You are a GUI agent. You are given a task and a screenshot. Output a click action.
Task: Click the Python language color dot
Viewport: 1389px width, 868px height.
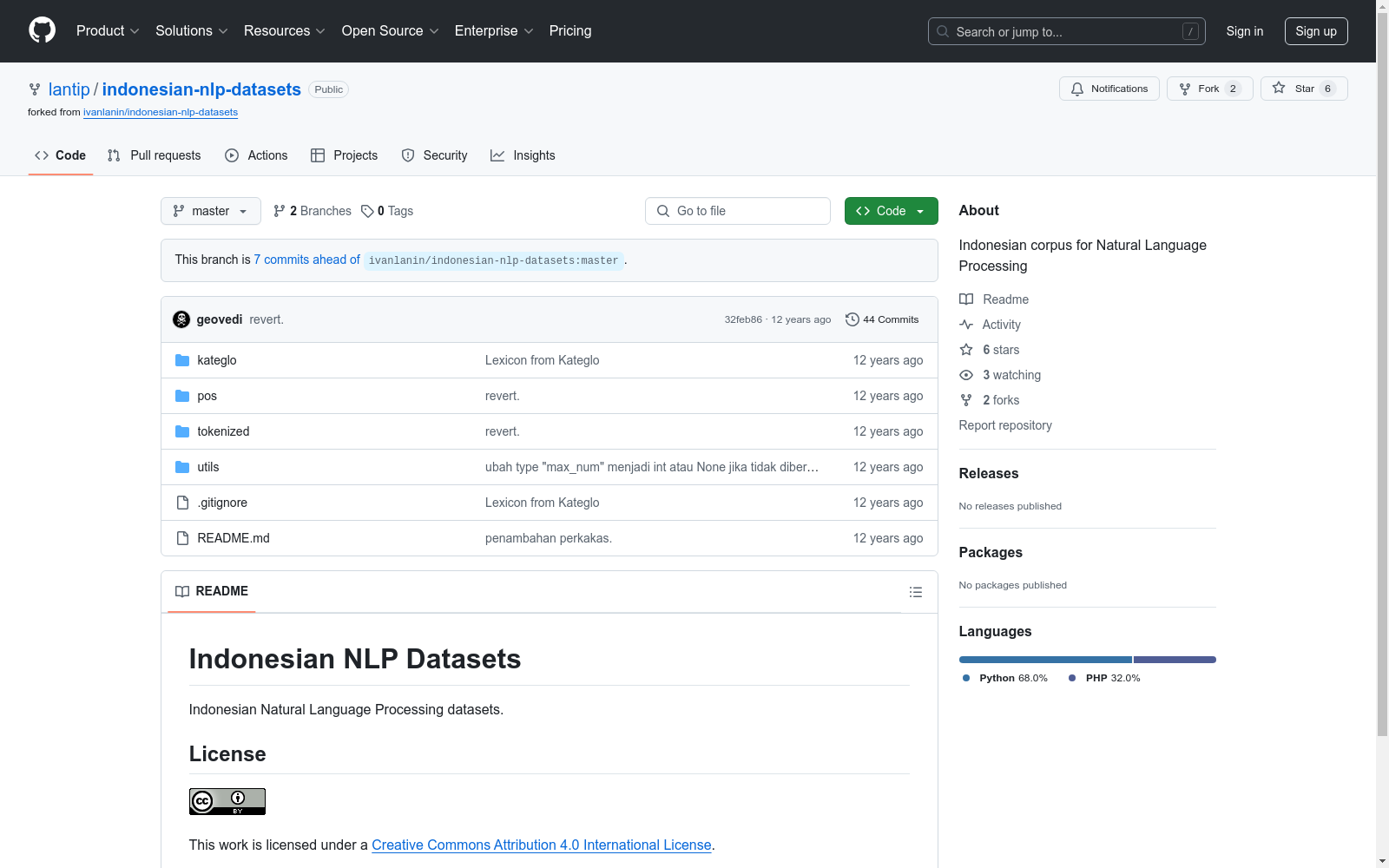coord(966,678)
